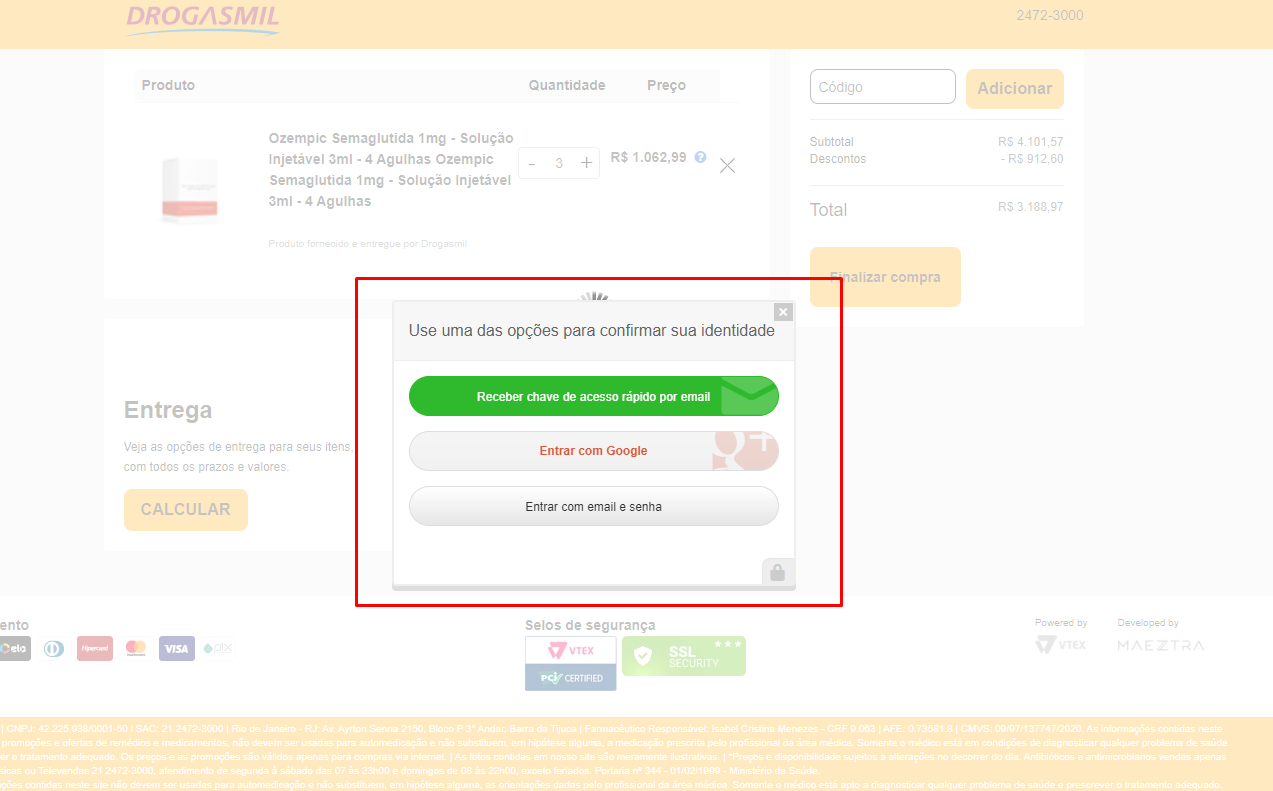Image resolution: width=1273 pixels, height=791 pixels.
Task: Close the identity confirmation dialog
Action: point(783,312)
